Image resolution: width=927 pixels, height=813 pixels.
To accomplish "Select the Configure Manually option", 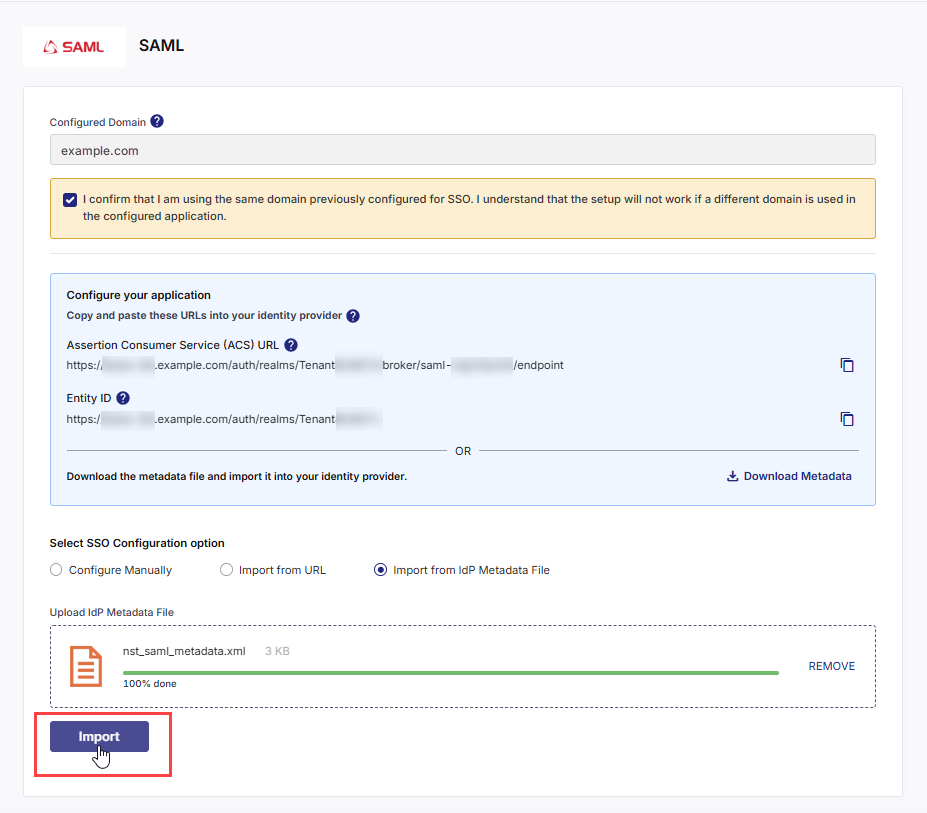I will click(x=56, y=569).
